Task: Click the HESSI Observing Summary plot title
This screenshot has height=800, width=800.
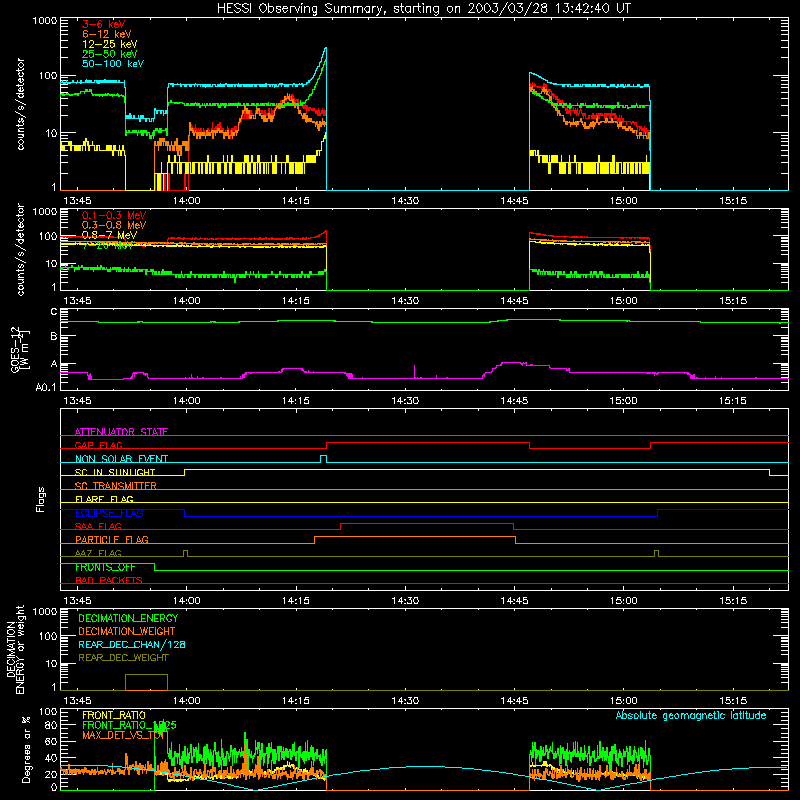Action: point(423,9)
